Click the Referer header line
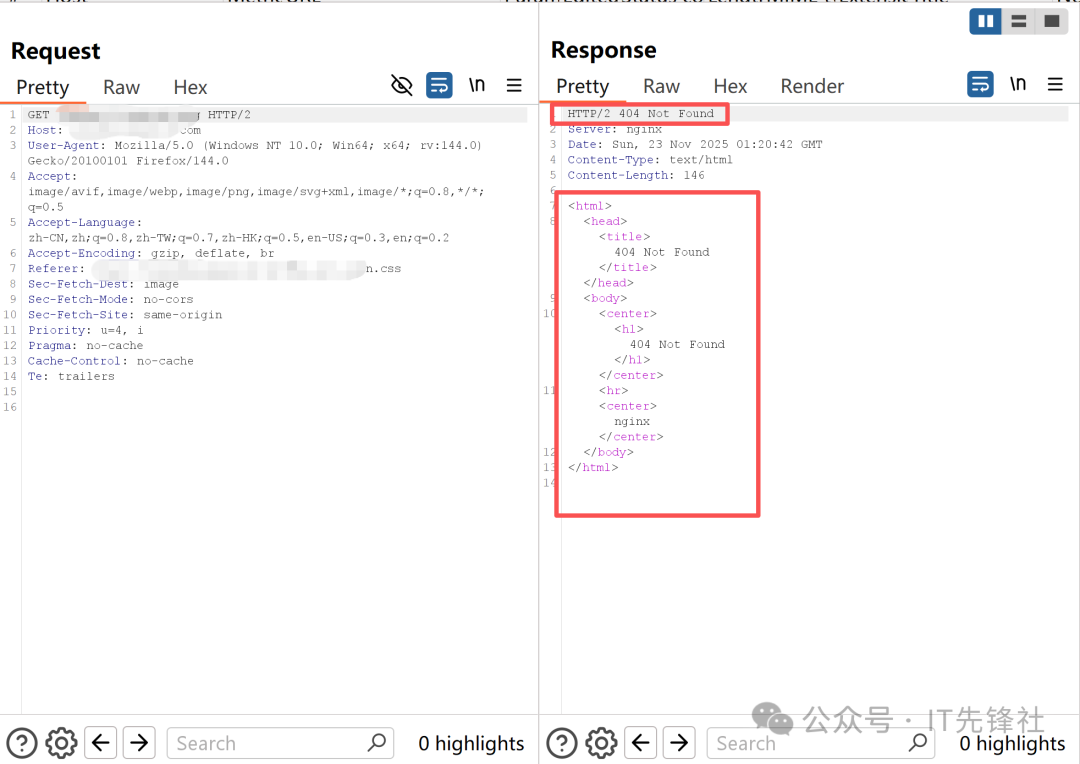 coord(214,269)
